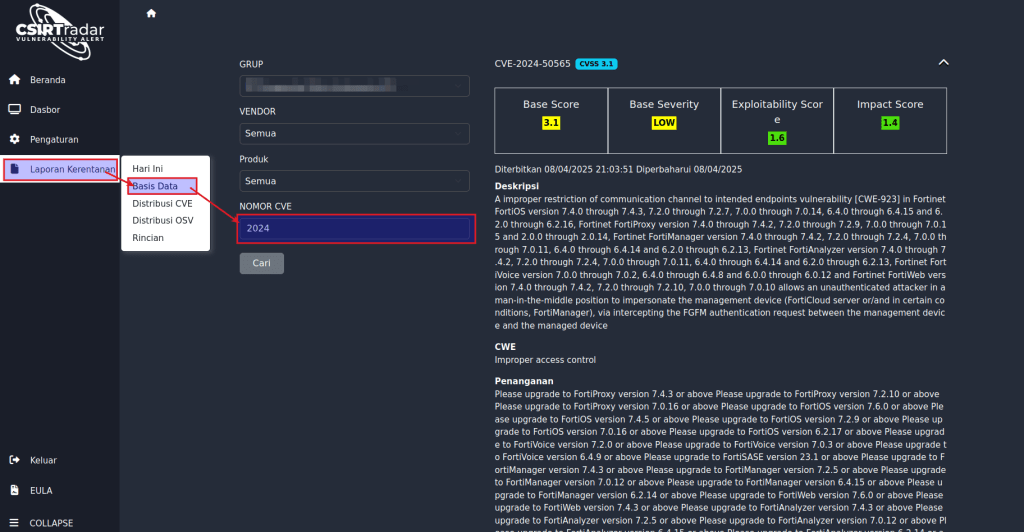Focus the NOMOR CVE input field

[x=355, y=228]
